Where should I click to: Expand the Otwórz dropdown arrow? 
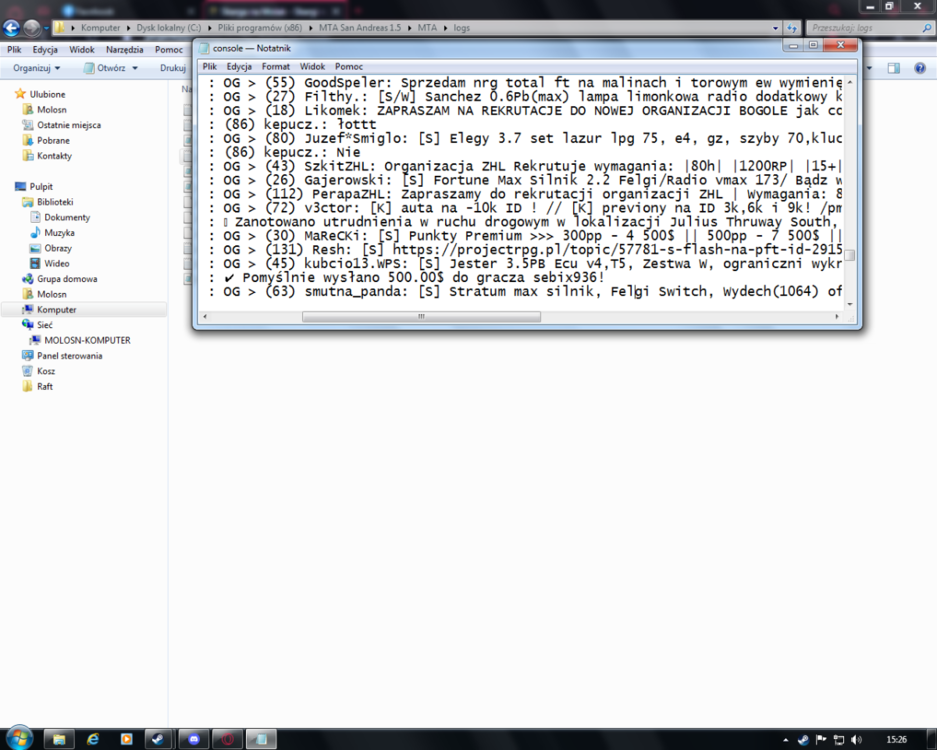135,68
